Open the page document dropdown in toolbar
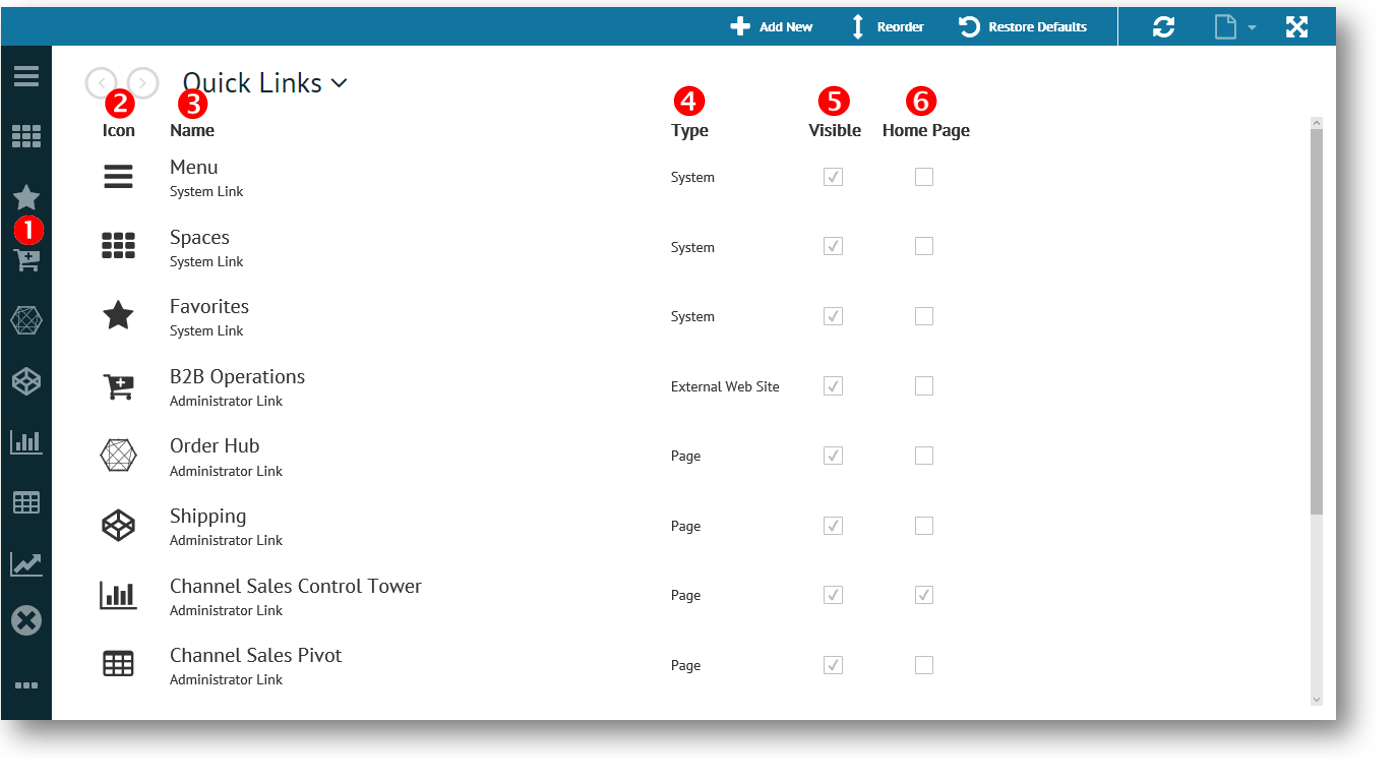The width and height of the screenshot is (1376, 758). [x=1235, y=27]
